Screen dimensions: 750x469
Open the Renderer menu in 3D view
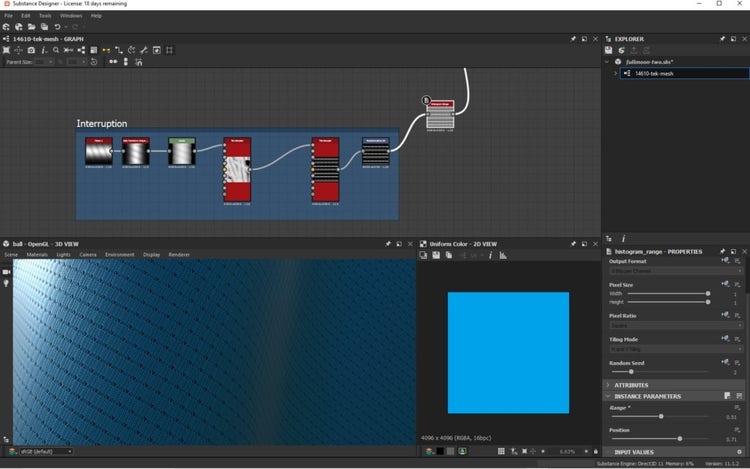pos(179,255)
